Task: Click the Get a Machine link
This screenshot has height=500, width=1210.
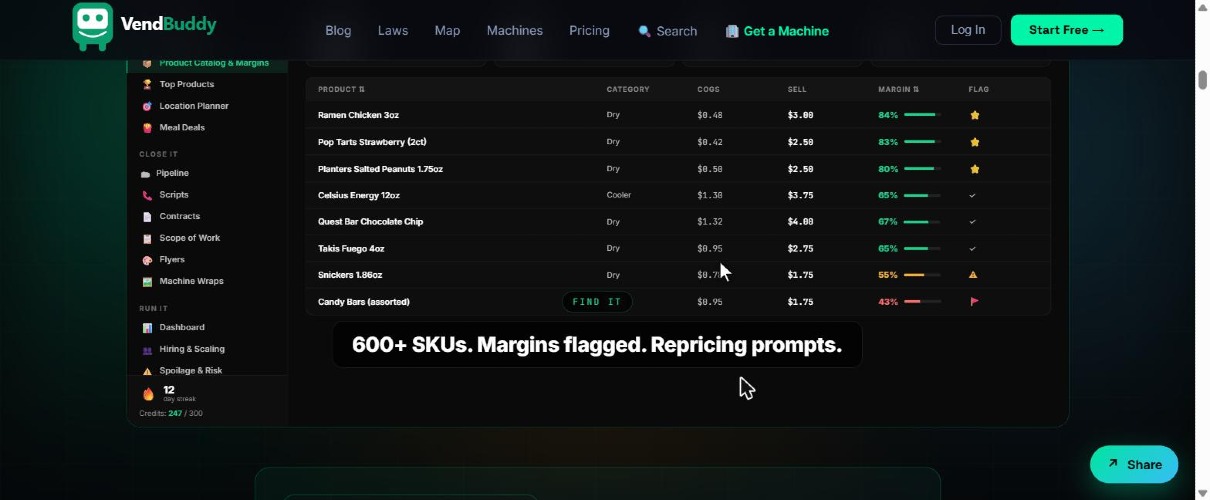Action: coord(777,31)
